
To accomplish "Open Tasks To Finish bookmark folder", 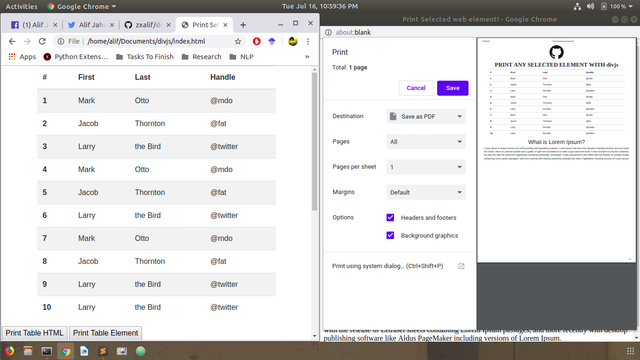I will tap(145, 57).
